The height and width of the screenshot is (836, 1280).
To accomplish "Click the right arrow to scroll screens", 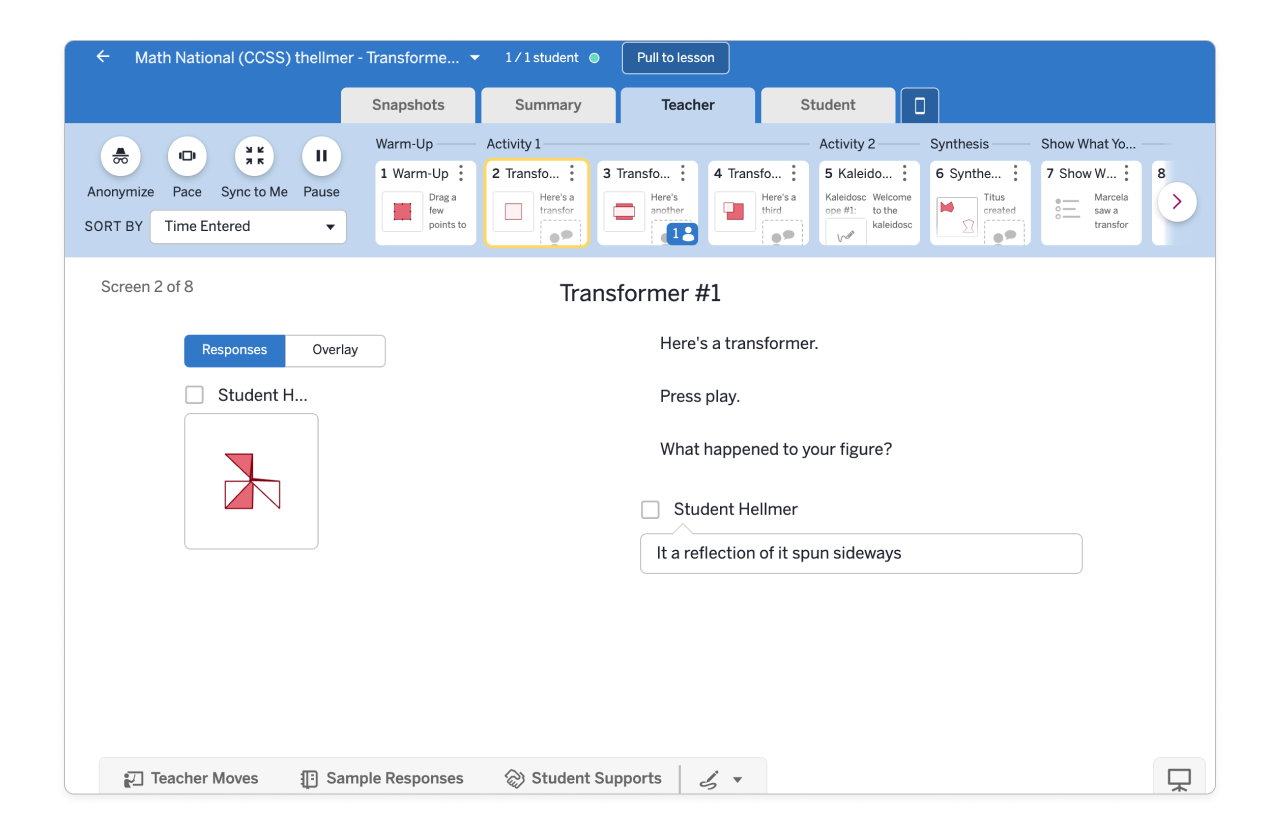I will pyautogui.click(x=1177, y=201).
